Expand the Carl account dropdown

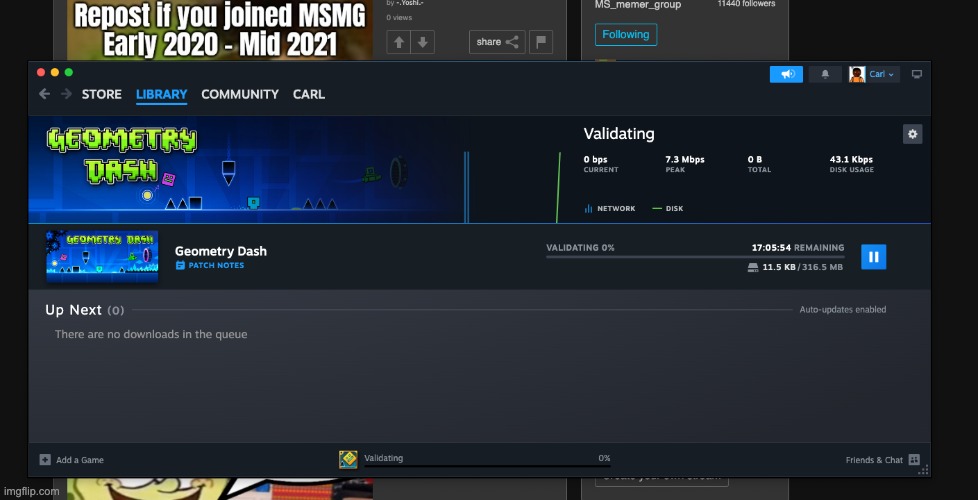[881, 74]
